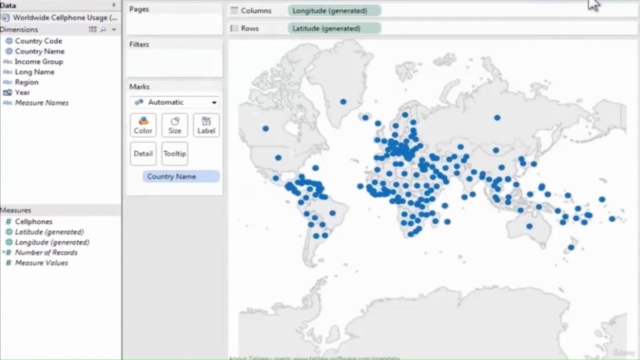Select the Latitude (generated) pill in Rows
This screenshot has width=640, height=360.
[334, 29]
